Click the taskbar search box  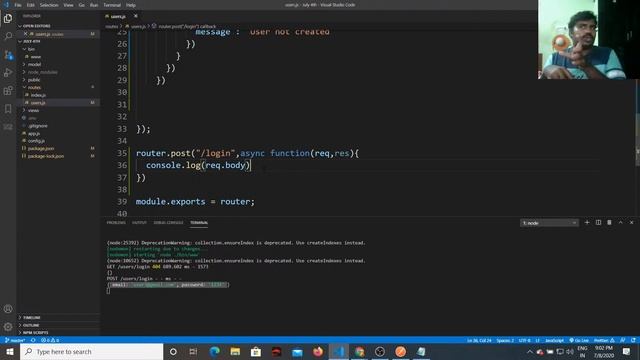[91, 351]
